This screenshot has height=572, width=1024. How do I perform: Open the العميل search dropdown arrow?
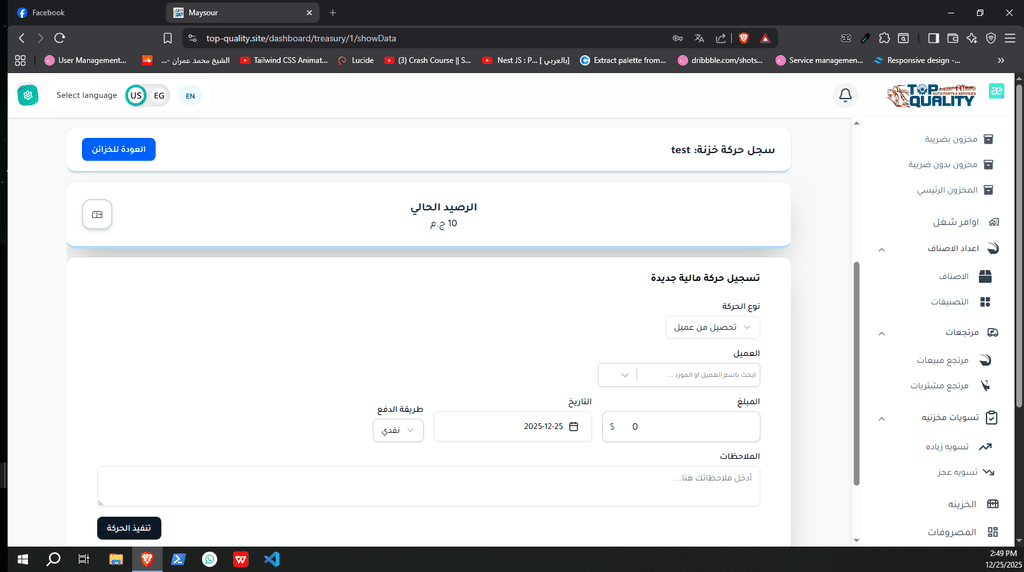click(x=624, y=375)
